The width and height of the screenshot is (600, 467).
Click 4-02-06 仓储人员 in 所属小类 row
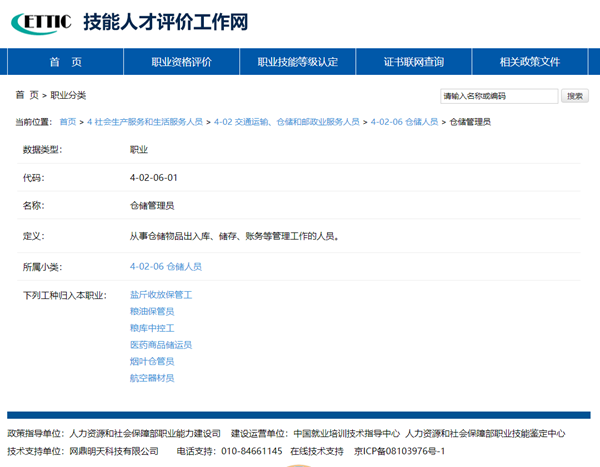click(x=166, y=267)
